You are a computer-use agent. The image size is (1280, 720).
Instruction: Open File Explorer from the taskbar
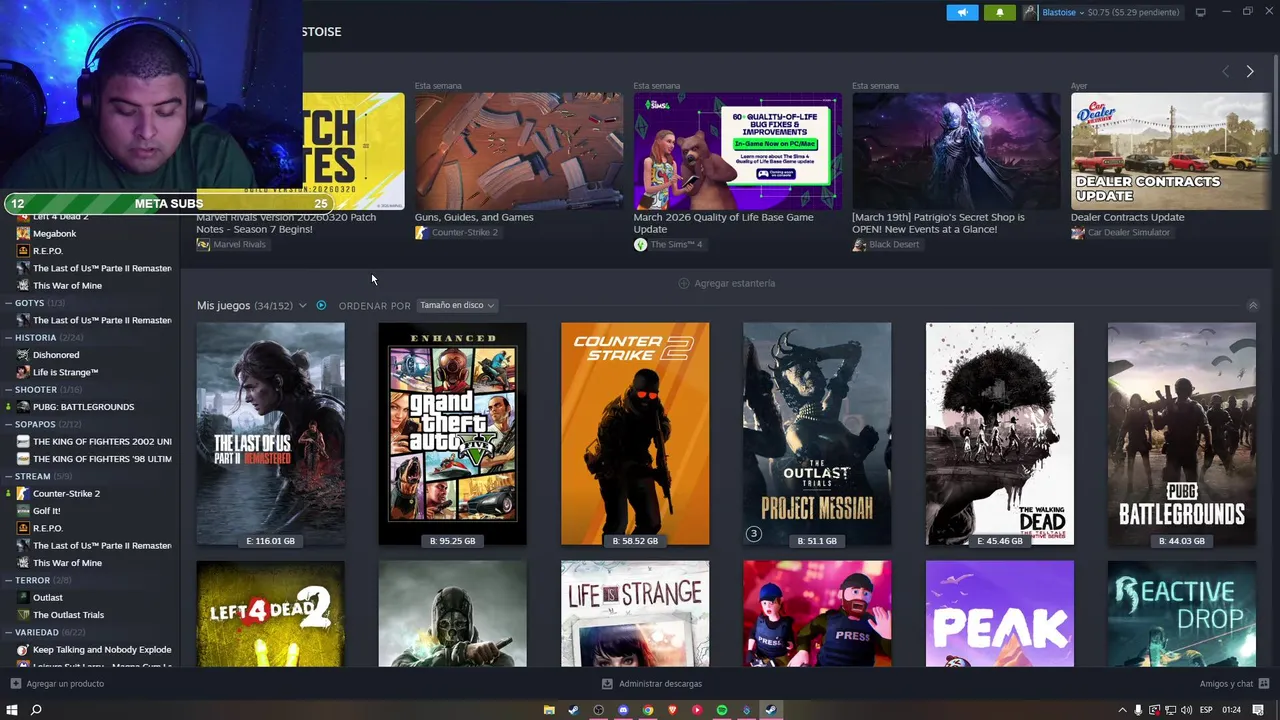[549, 710]
